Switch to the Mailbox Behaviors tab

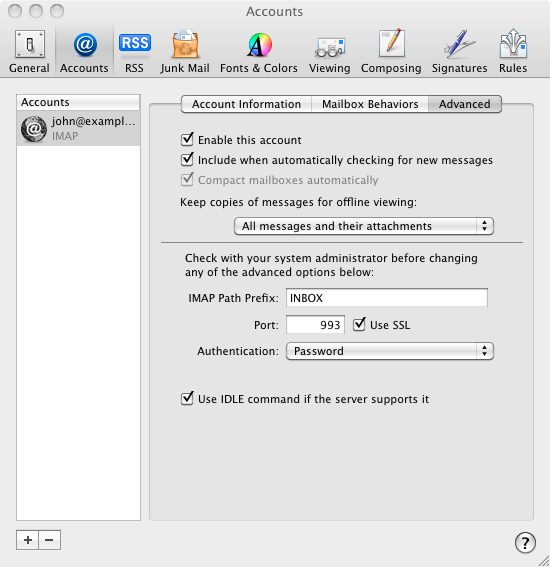370,104
